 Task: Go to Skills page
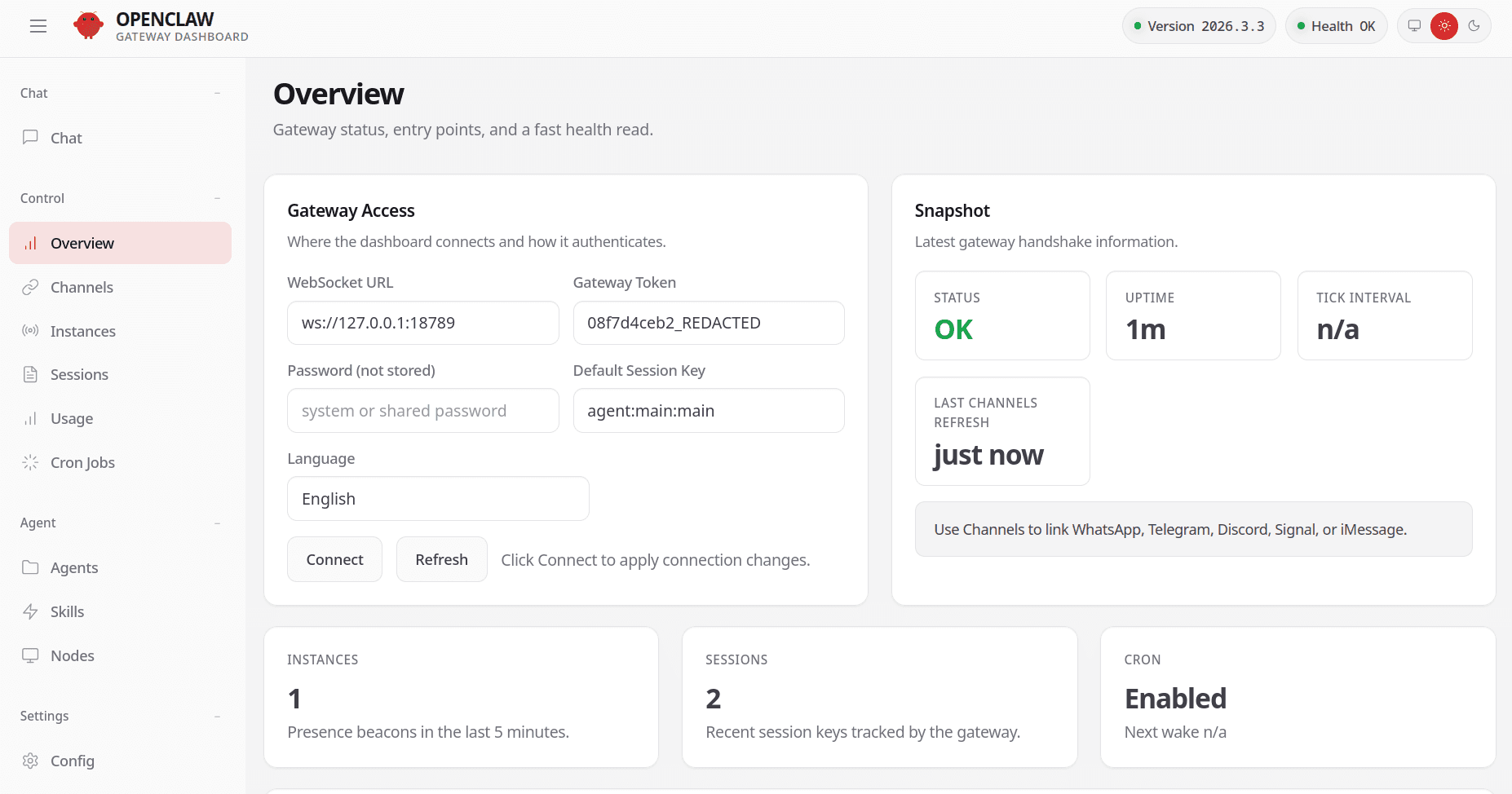click(120, 611)
